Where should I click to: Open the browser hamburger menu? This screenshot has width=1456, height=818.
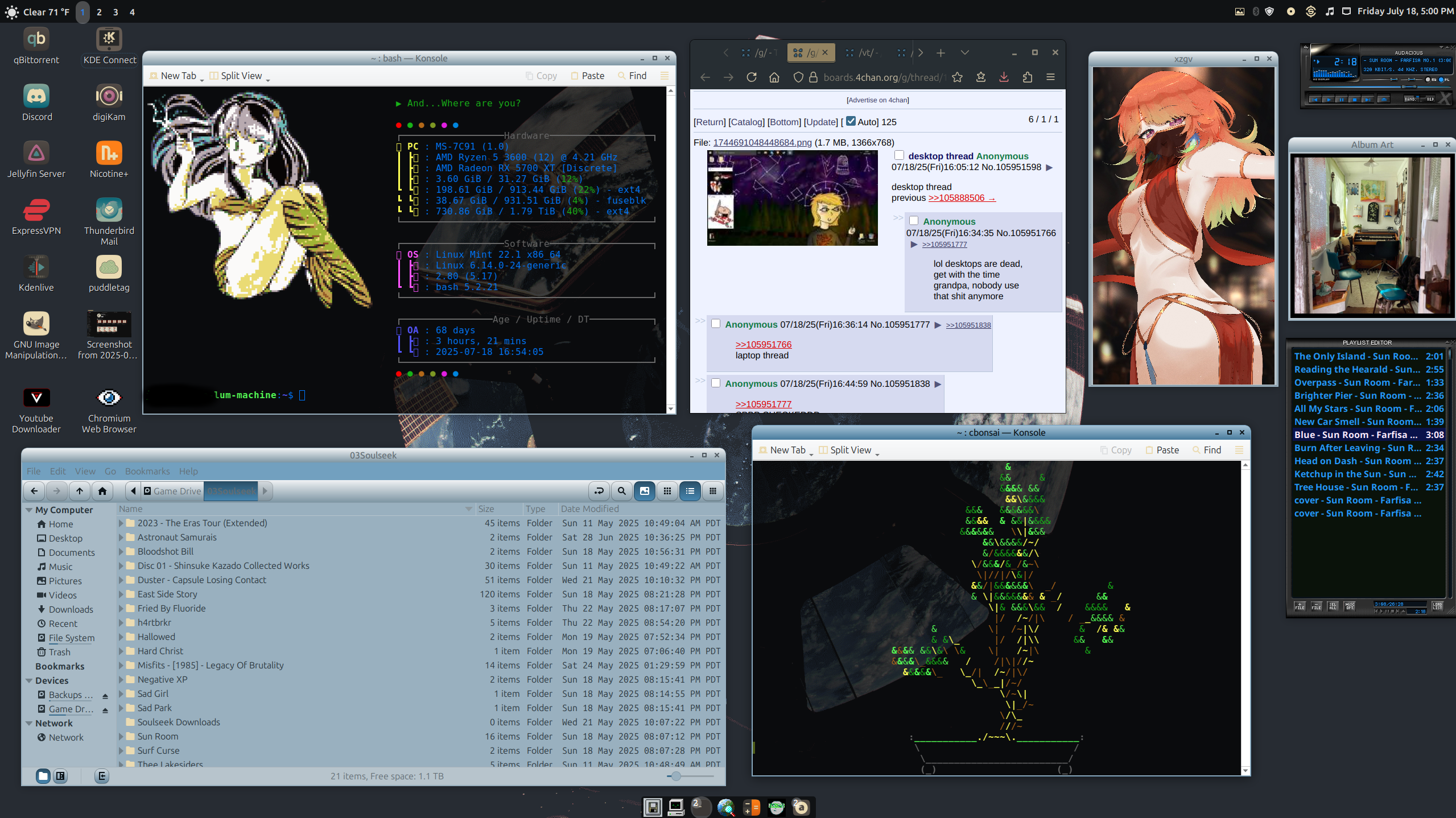coord(1051,77)
